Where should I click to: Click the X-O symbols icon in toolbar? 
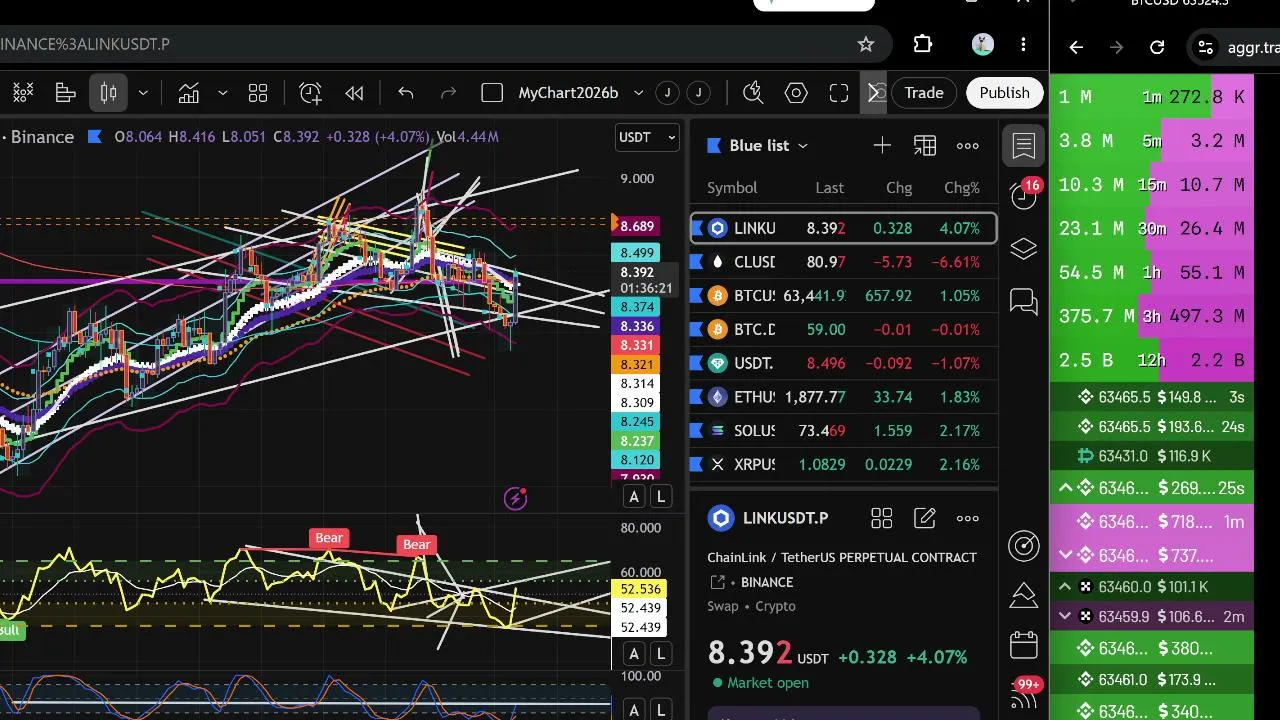tap(22, 93)
